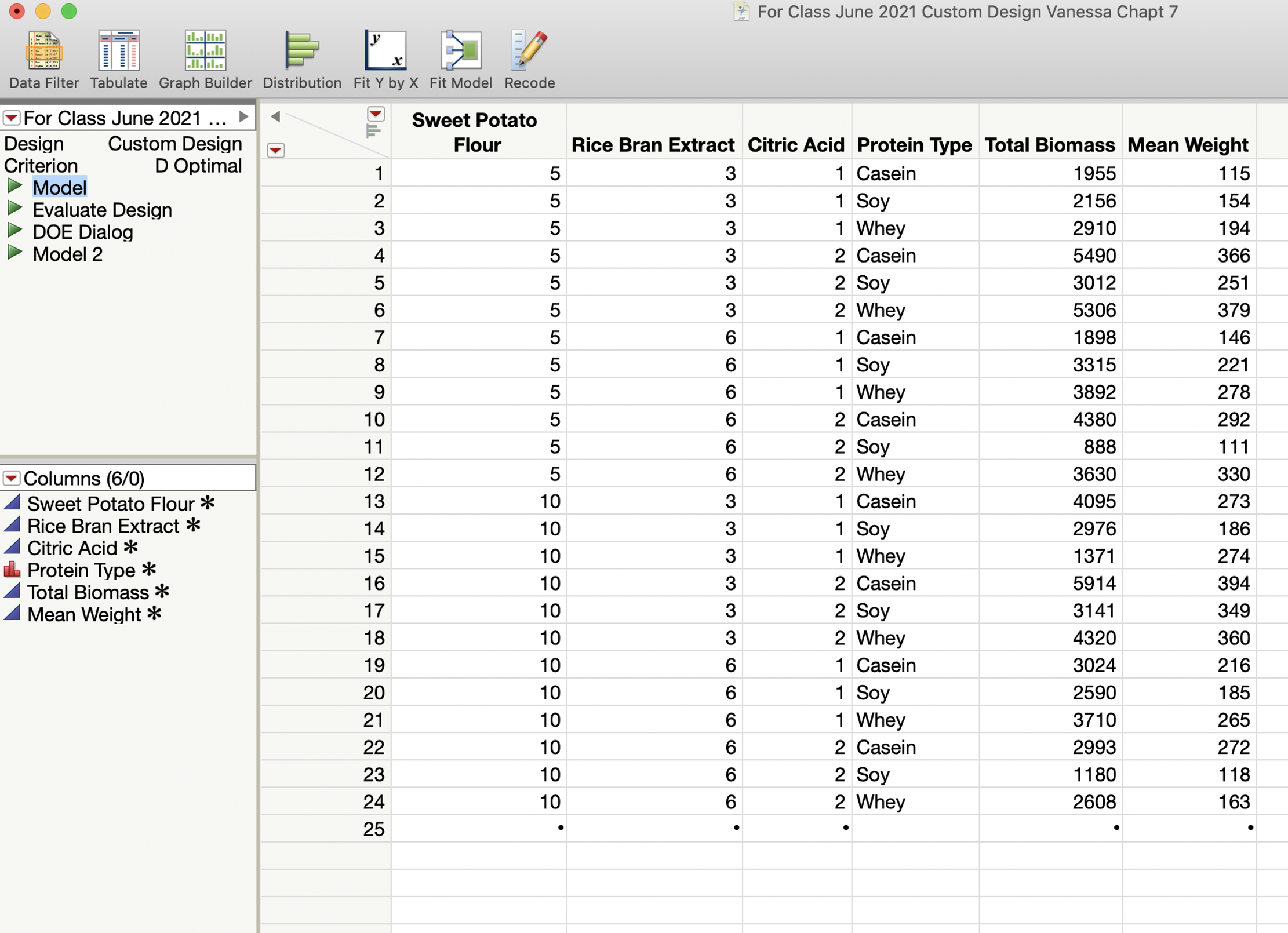This screenshot has height=933, width=1288.
Task: Open Graph Builder
Action: (205, 60)
